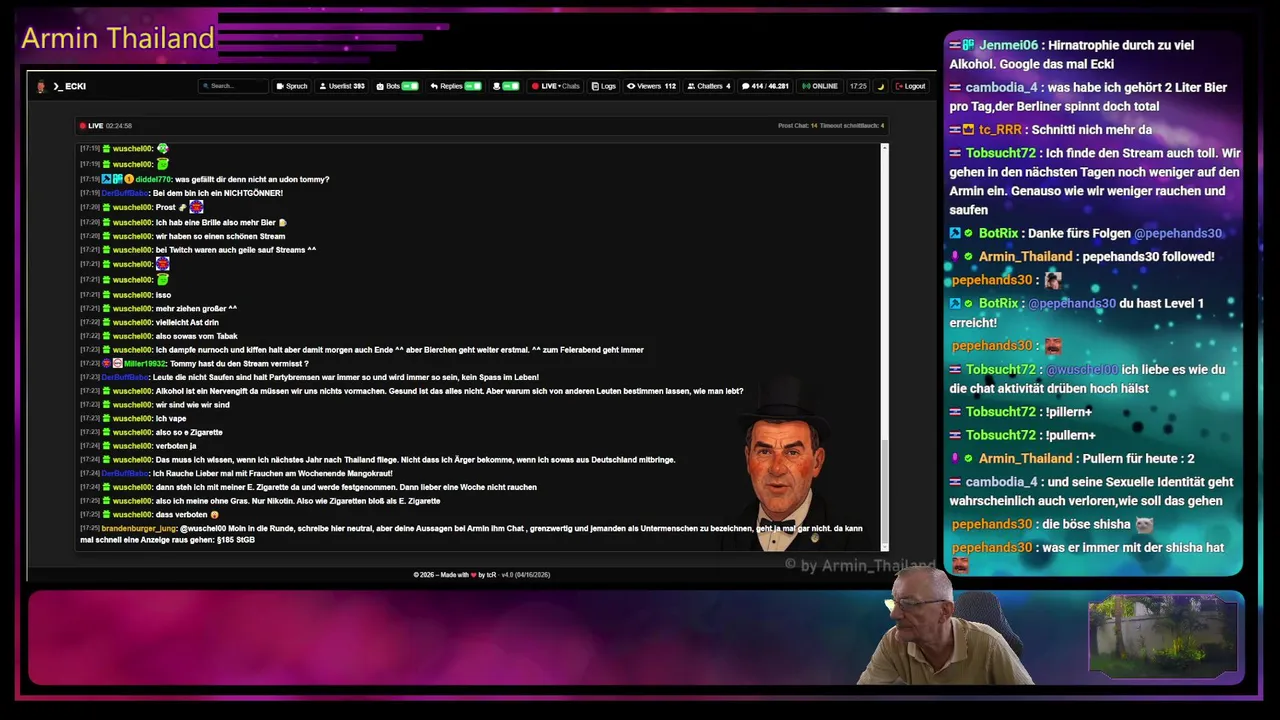Click message 'vielleicht Ast drin'

(x=187, y=323)
